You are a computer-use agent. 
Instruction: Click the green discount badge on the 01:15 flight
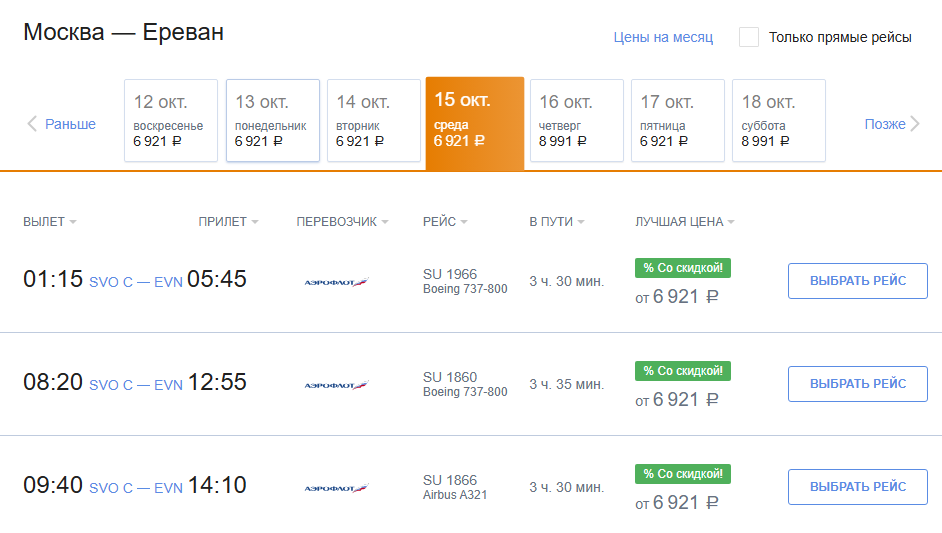click(x=682, y=268)
